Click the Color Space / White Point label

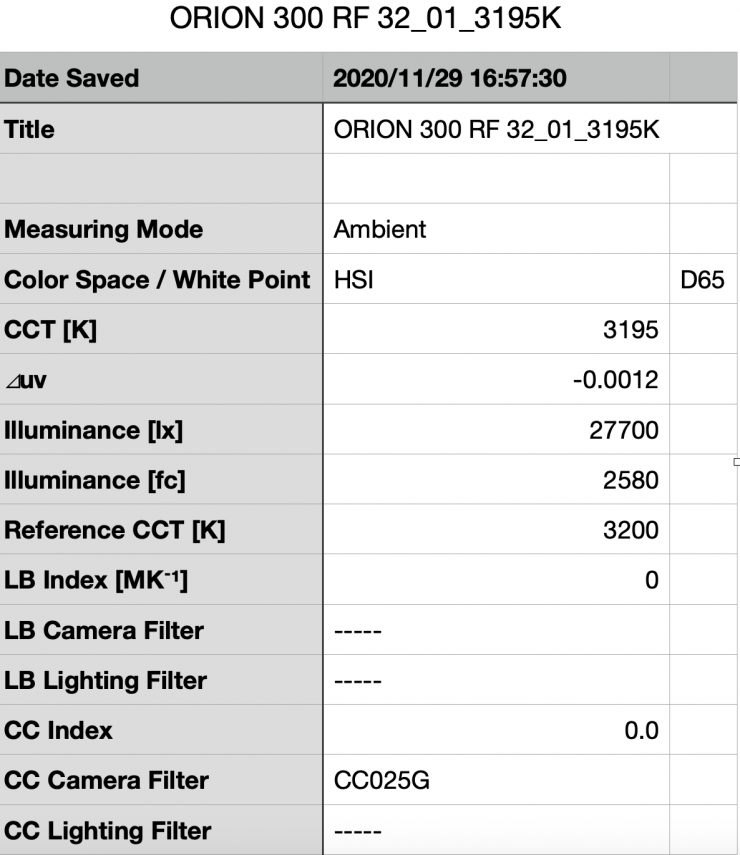click(x=156, y=280)
